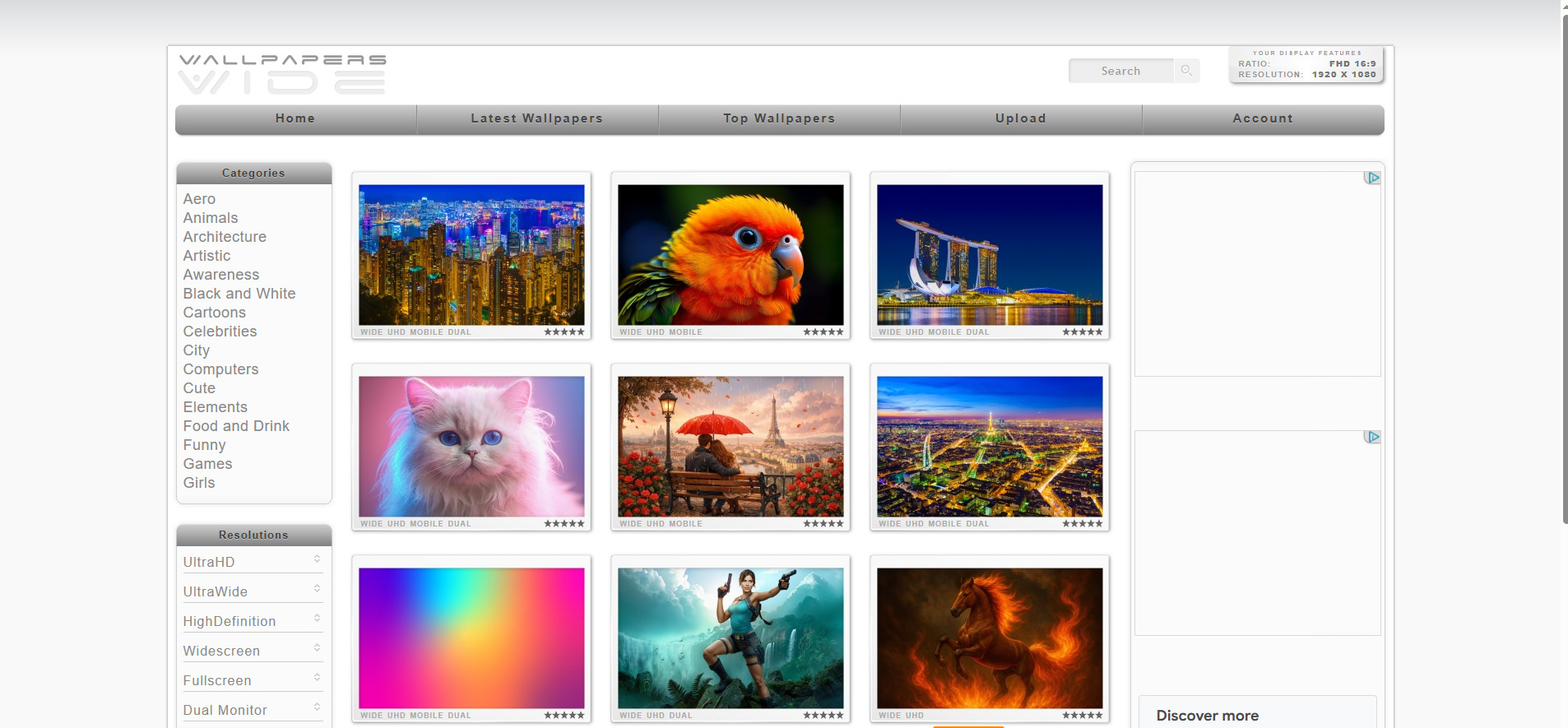Image resolution: width=1568 pixels, height=728 pixels.
Task: Go to the Home tab
Action: point(295,118)
